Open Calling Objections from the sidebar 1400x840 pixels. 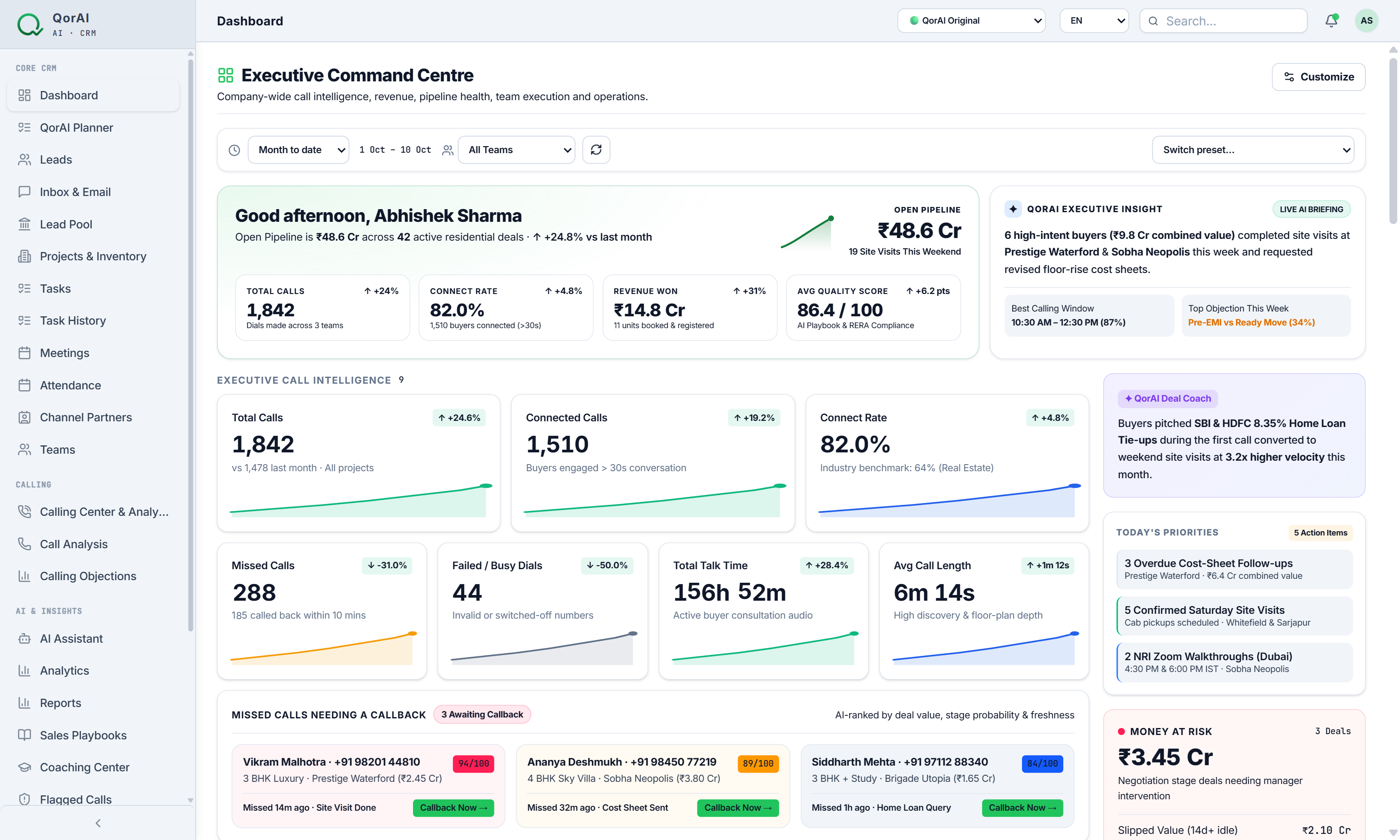tap(93, 576)
